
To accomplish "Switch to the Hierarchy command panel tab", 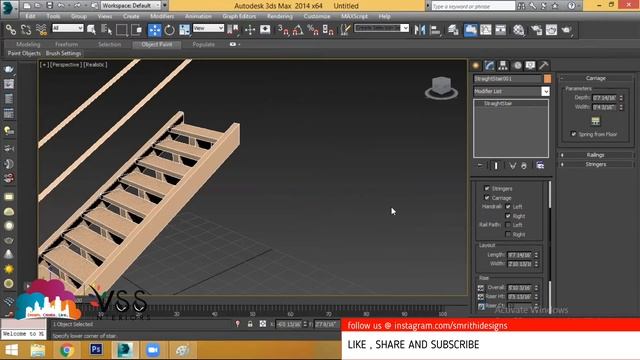I will point(503,65).
